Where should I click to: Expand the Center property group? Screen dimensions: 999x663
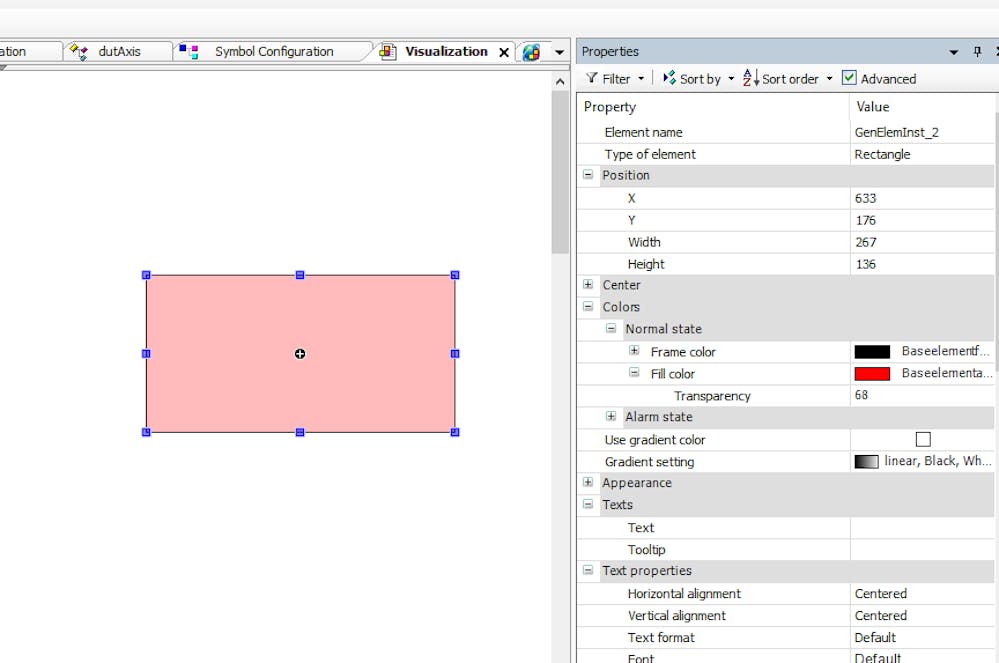[588, 284]
